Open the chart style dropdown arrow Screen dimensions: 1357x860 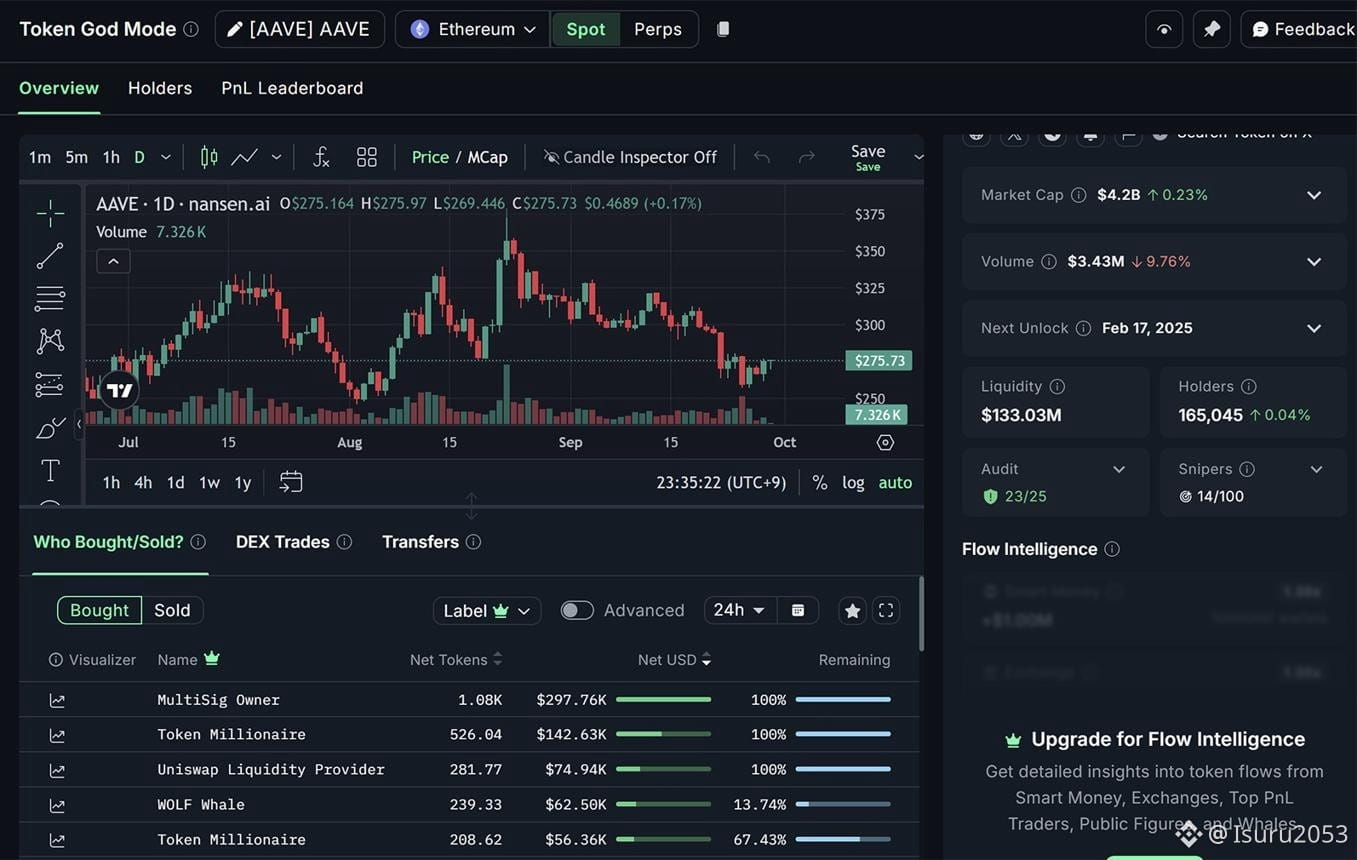pos(276,157)
